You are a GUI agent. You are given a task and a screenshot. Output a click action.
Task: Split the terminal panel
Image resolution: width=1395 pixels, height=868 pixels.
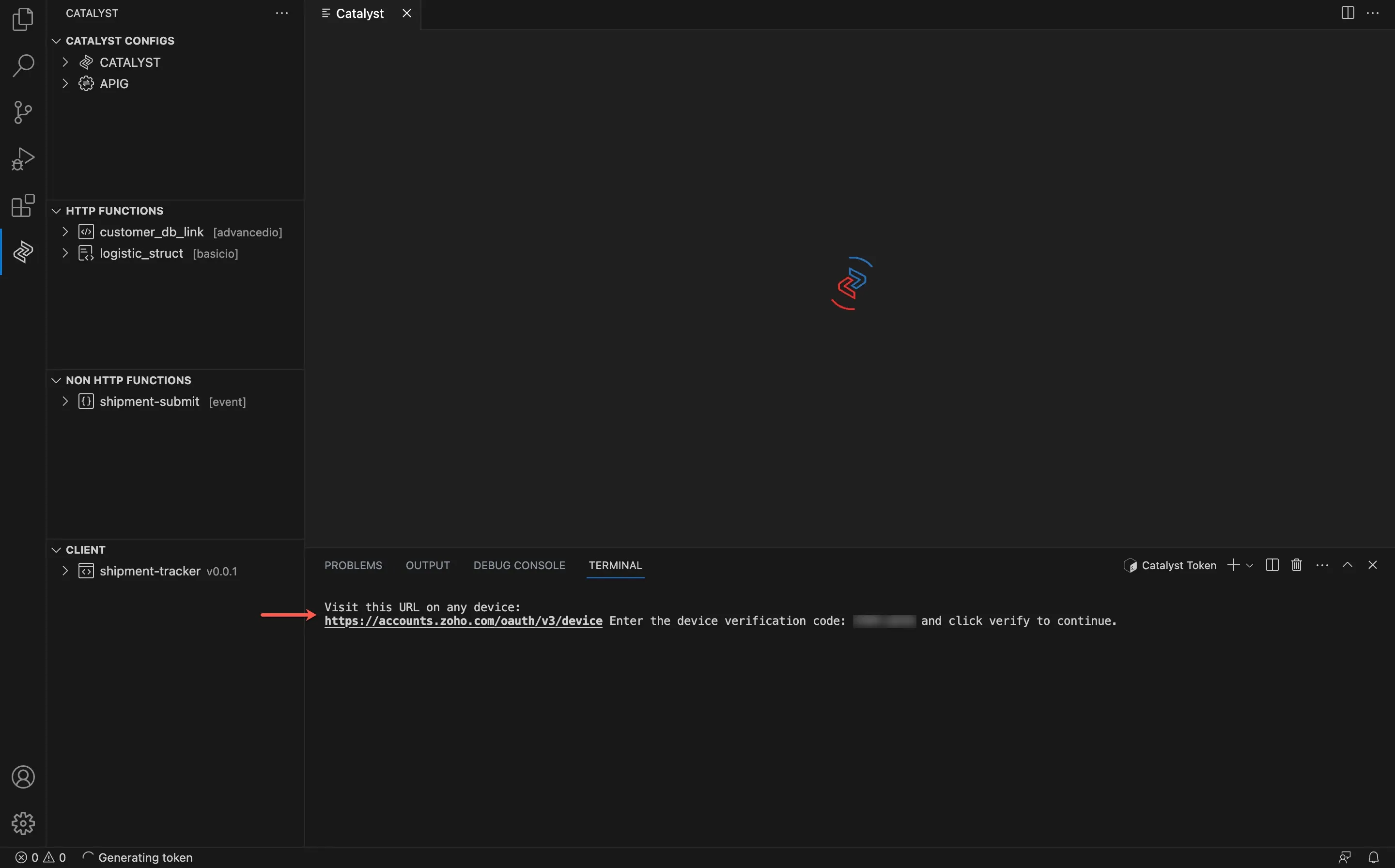(1272, 565)
